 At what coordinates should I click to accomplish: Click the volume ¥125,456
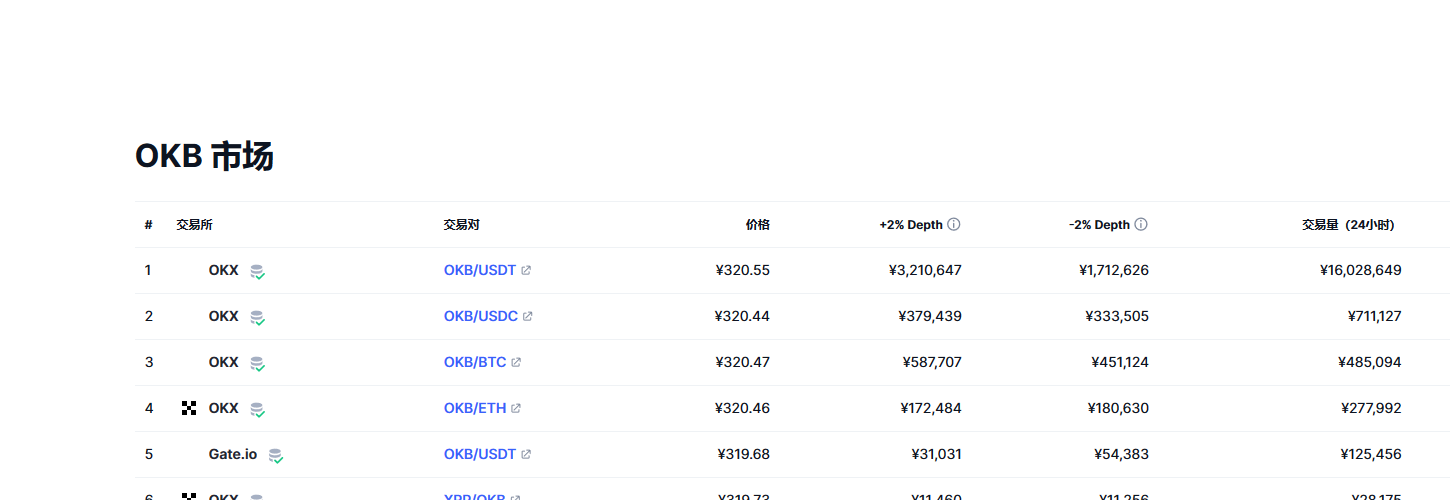click(1371, 454)
